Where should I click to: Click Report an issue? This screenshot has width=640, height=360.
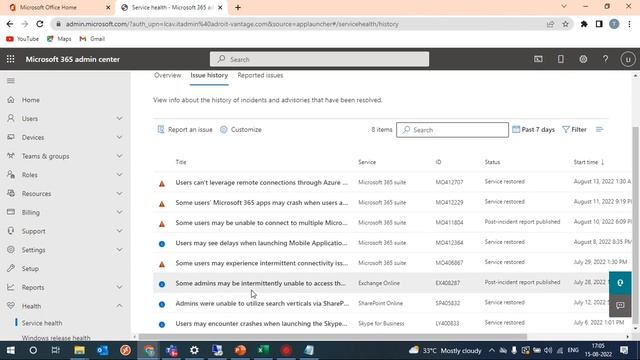pos(185,129)
